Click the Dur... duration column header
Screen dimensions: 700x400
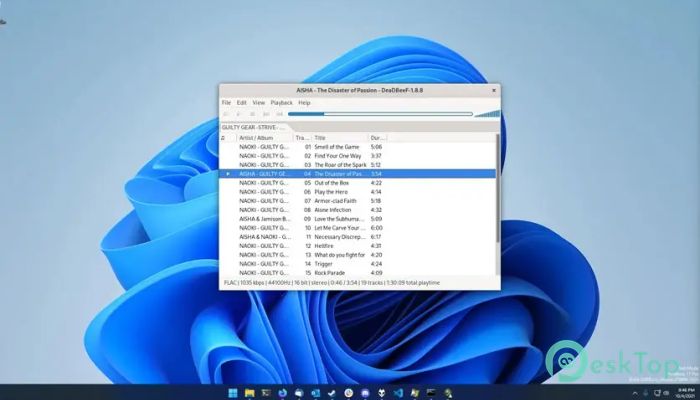coord(377,138)
